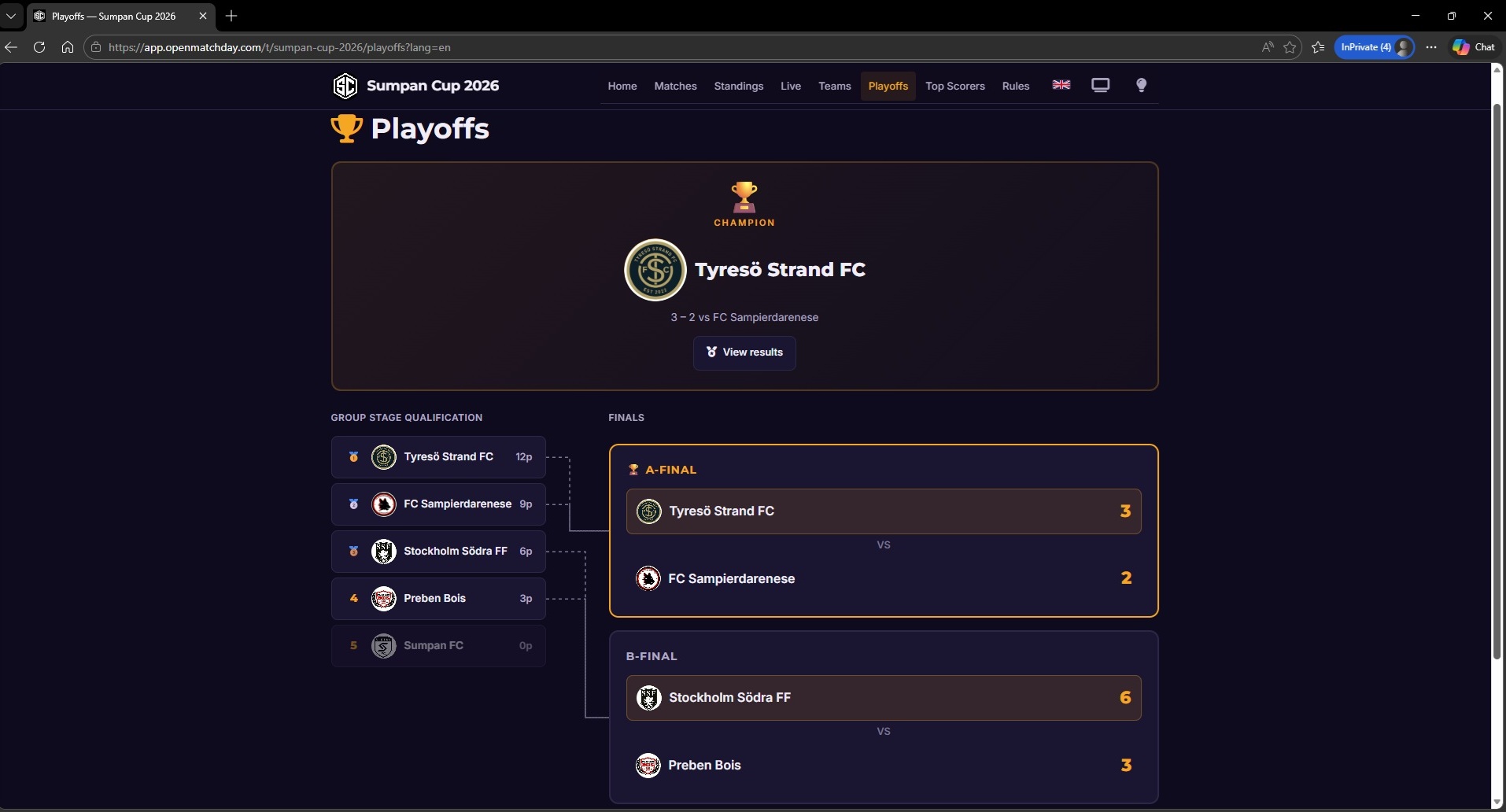The height and width of the screenshot is (812, 1506).
Task: Expand favorites with the collections star icon
Action: click(1319, 47)
